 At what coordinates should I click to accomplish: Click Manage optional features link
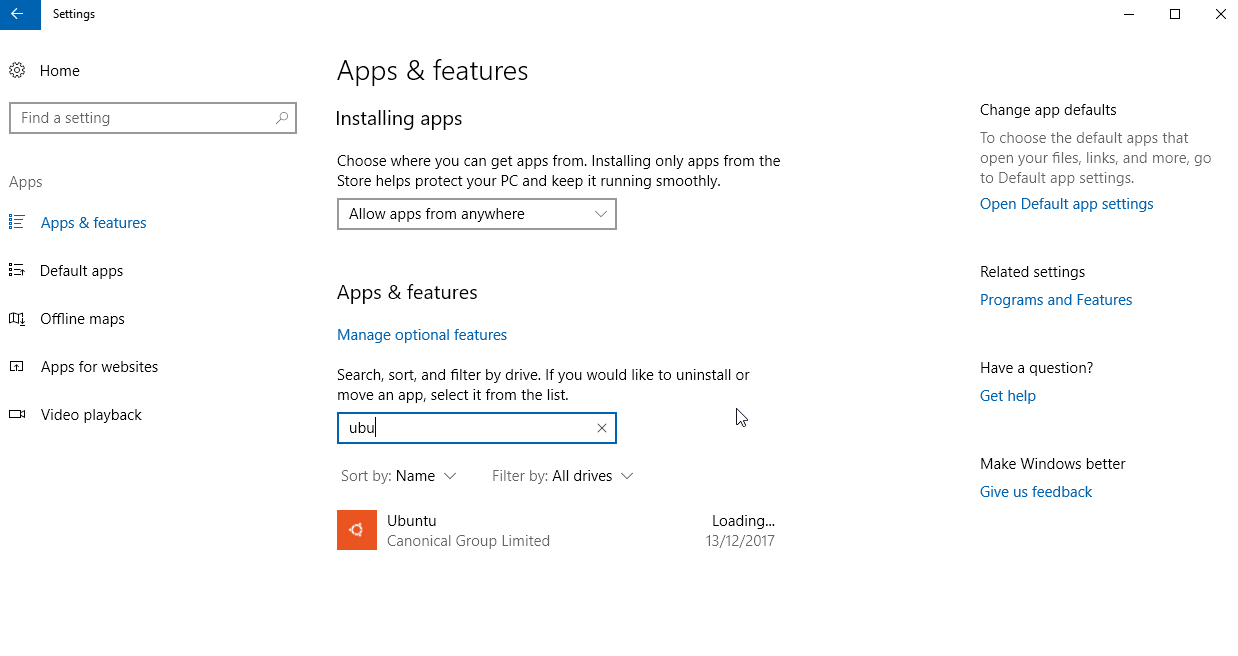click(422, 335)
